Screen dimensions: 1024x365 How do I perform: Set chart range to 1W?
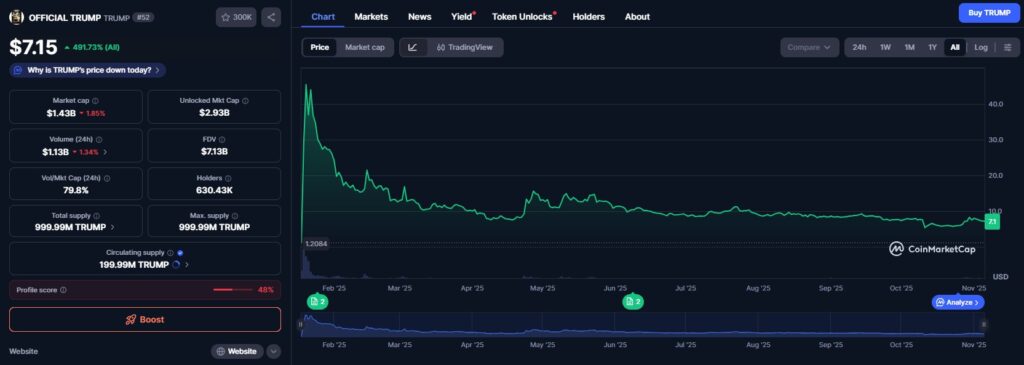[x=886, y=47]
